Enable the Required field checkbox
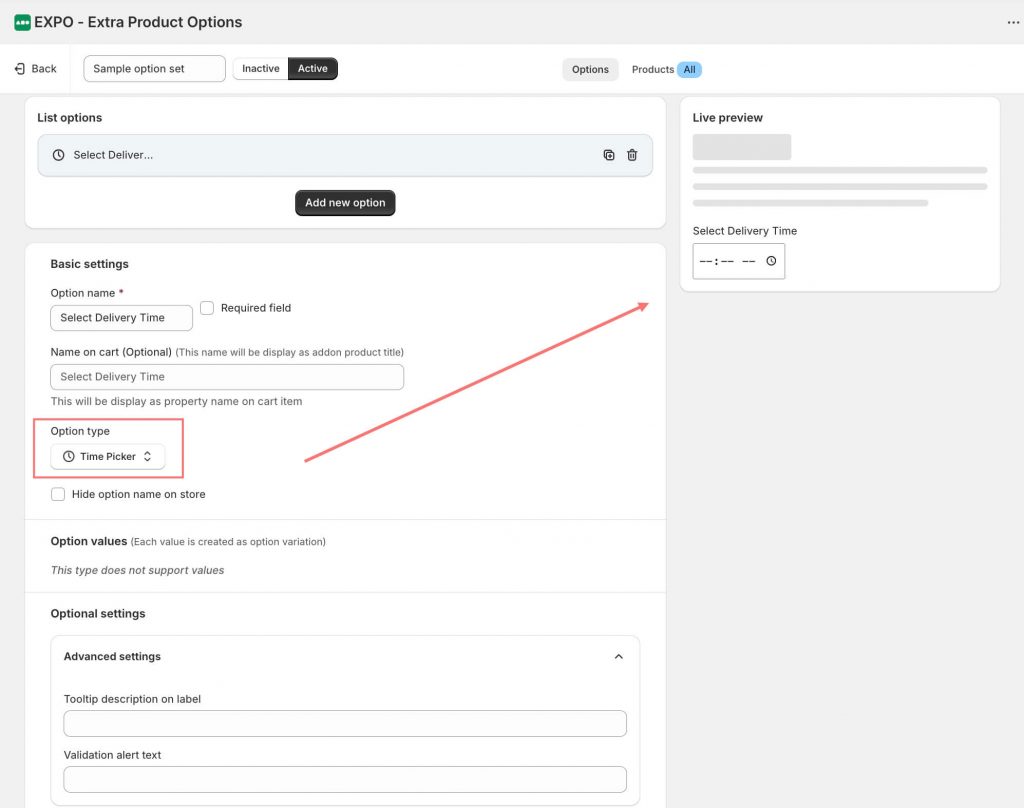1024x808 pixels. (x=207, y=308)
